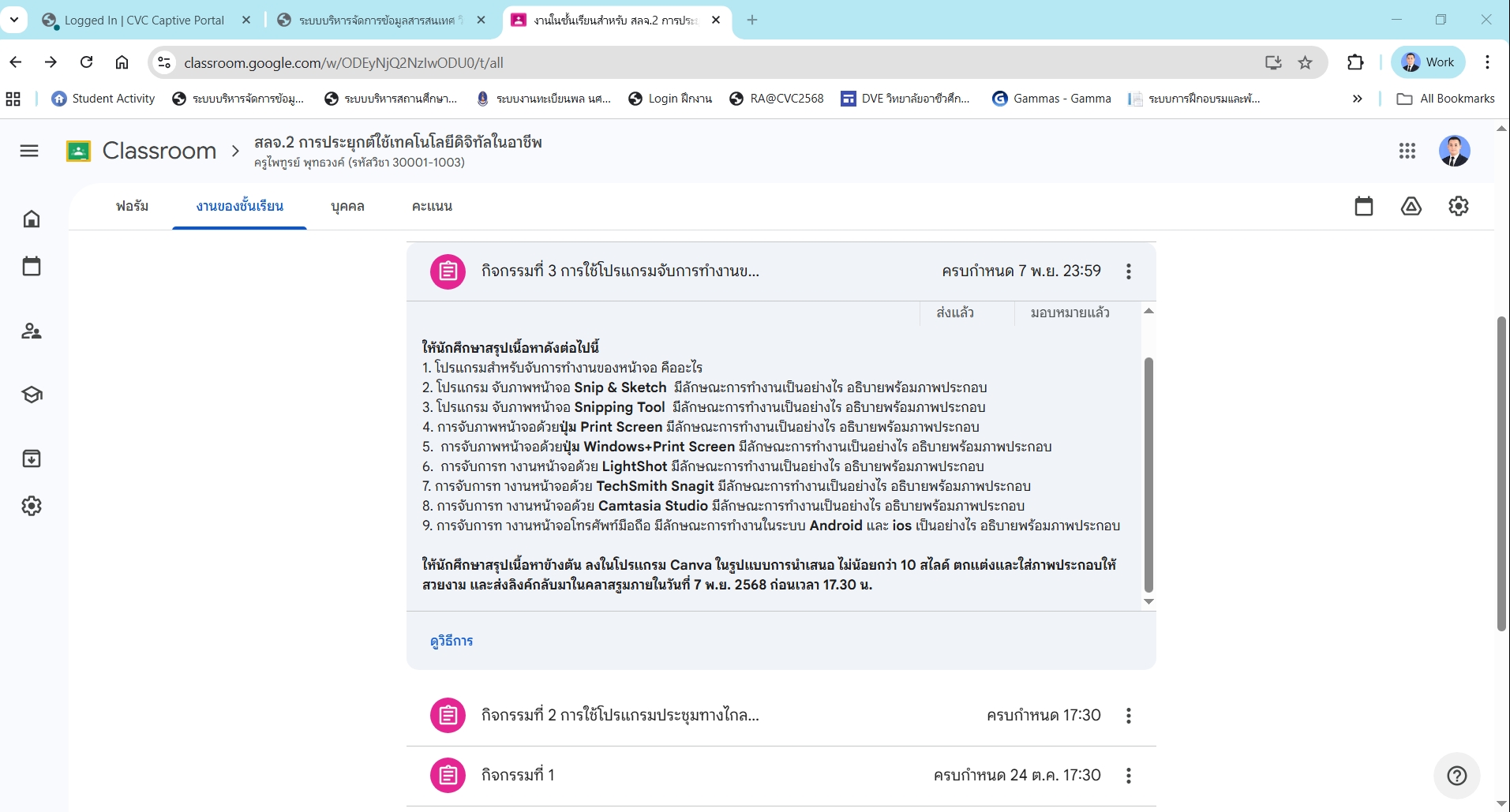Viewport: 1510px width, 812px height.
Task: Open Settings gear in left sidebar
Action: (x=32, y=506)
